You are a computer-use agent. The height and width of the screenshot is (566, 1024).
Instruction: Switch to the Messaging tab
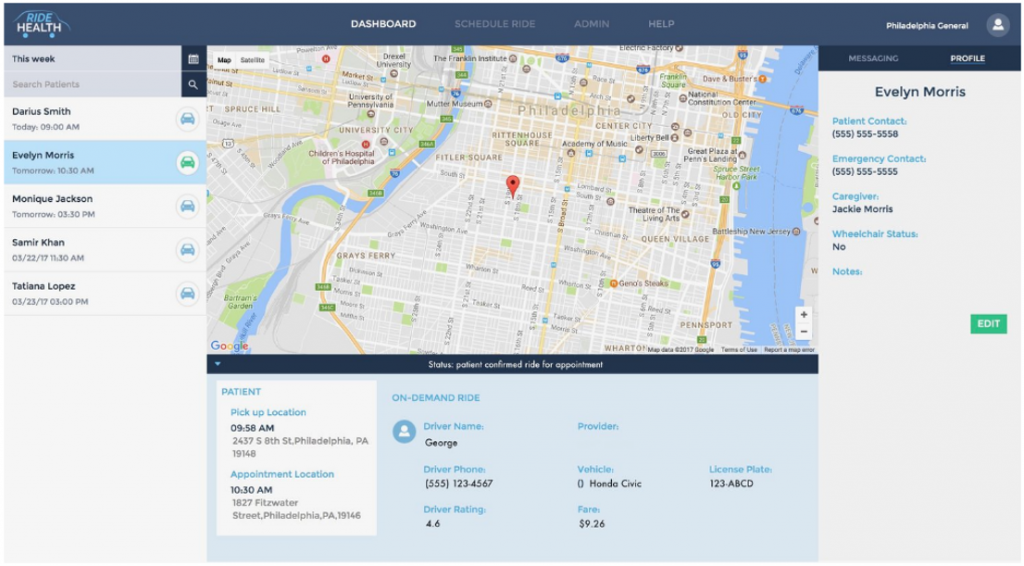coord(873,59)
